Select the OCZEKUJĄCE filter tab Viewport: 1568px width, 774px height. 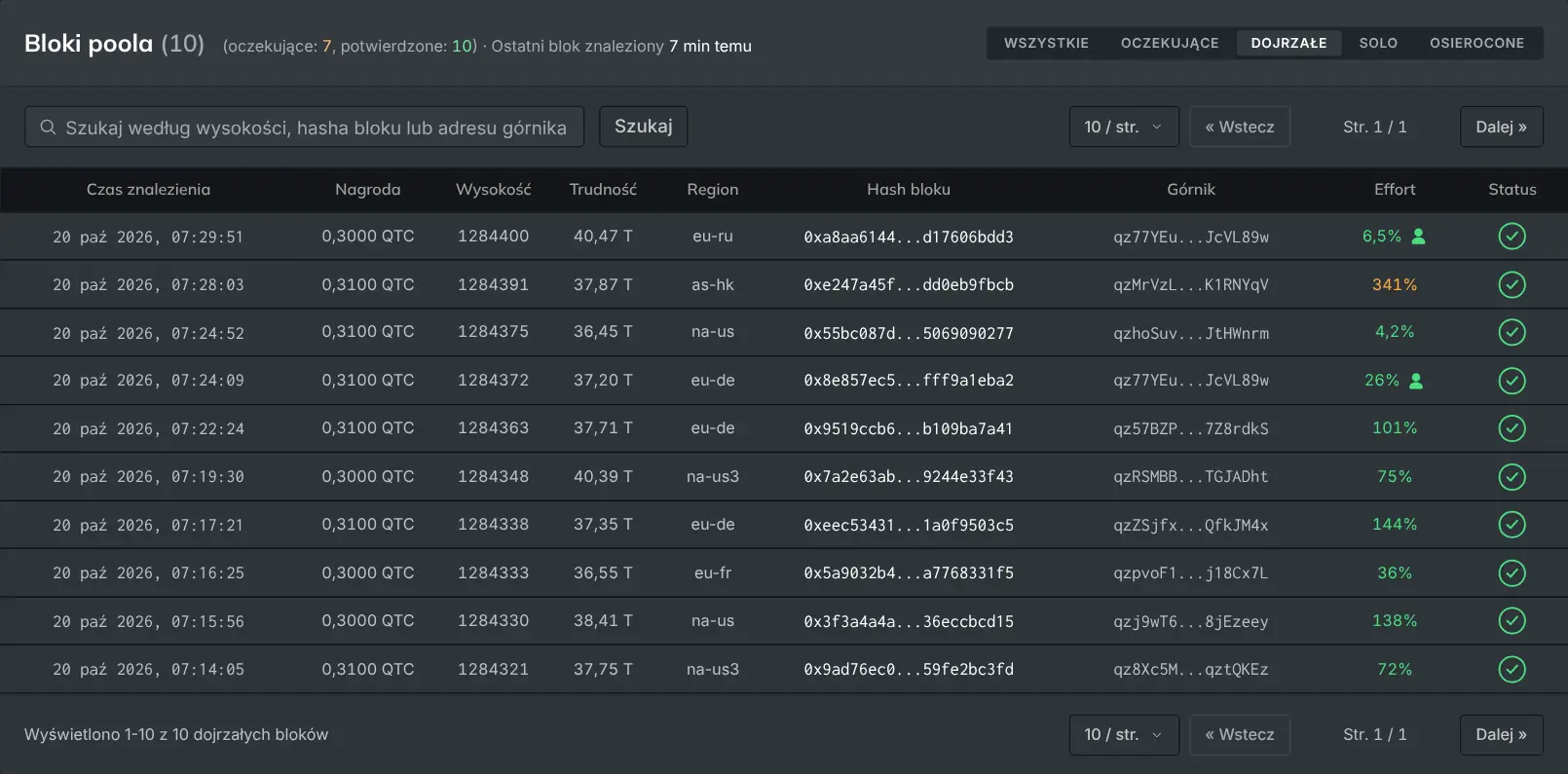(1170, 43)
